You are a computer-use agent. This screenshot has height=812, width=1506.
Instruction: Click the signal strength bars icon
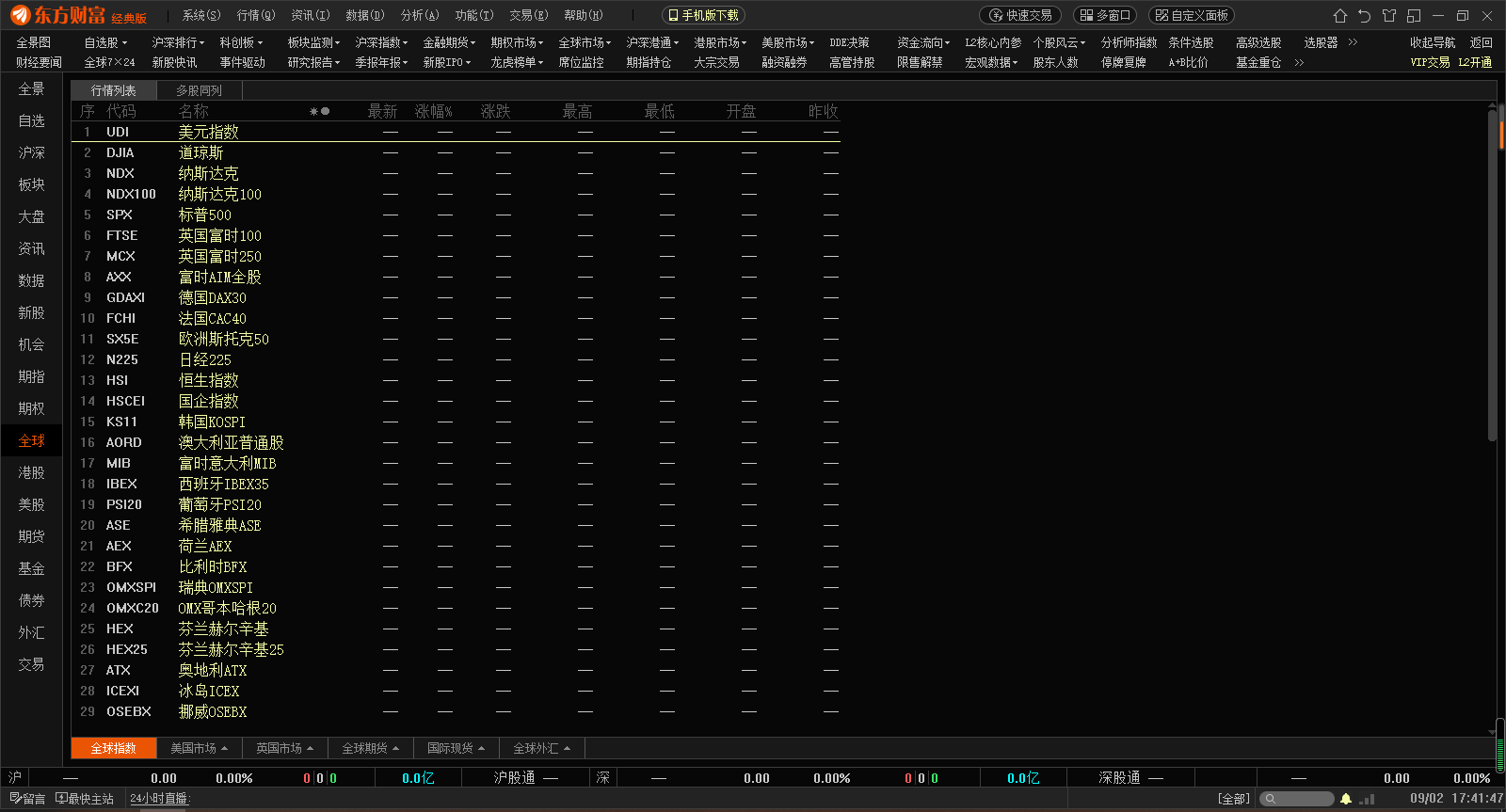1367,799
